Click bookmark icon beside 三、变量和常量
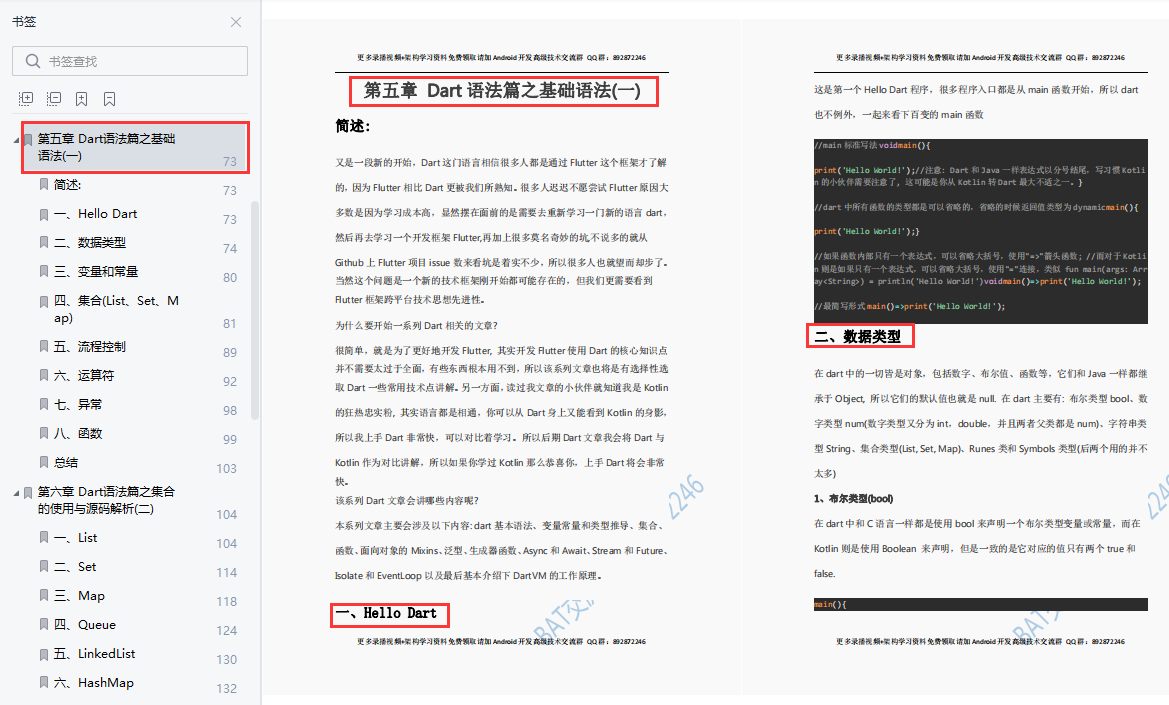This screenshot has height=705, width=1169. point(44,272)
